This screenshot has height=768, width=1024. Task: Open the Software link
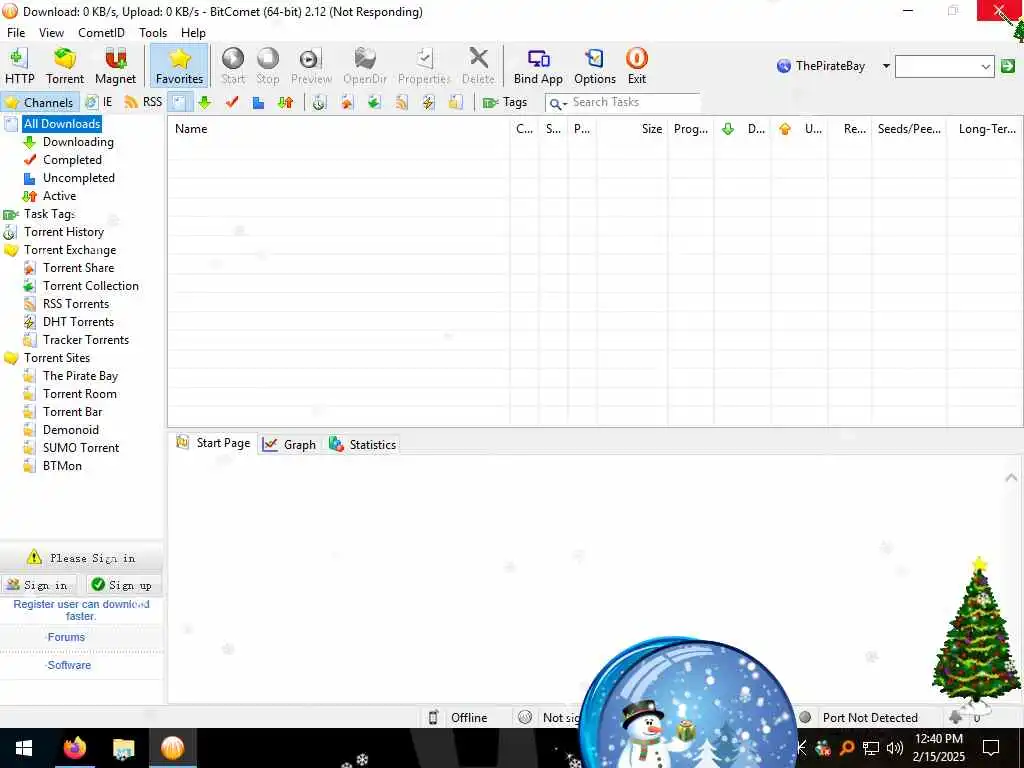point(69,665)
